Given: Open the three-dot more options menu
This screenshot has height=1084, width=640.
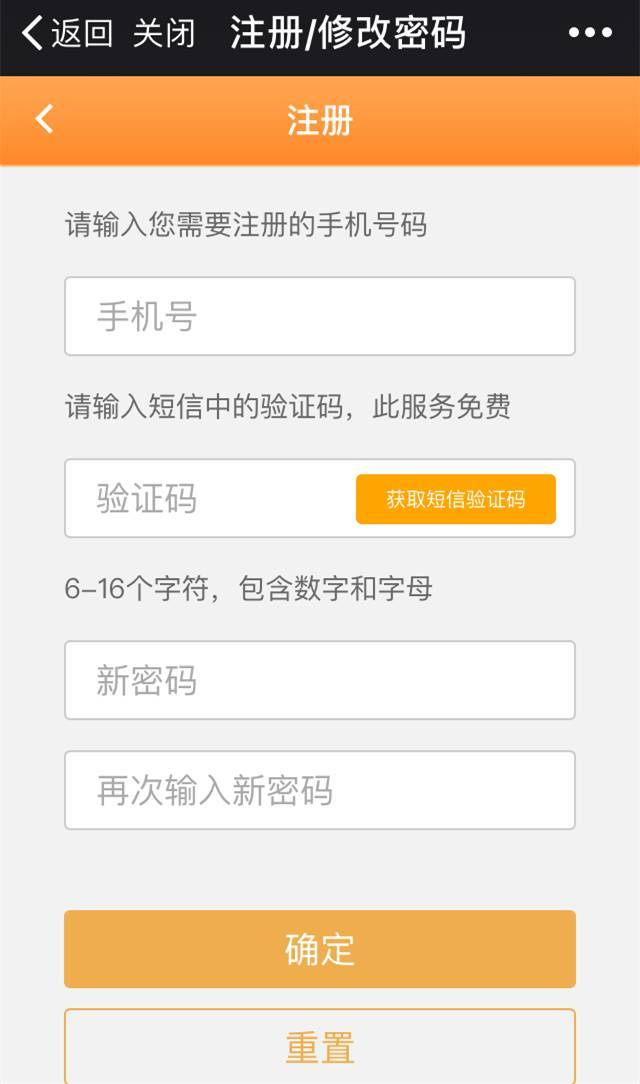Looking at the screenshot, I should pos(590,33).
